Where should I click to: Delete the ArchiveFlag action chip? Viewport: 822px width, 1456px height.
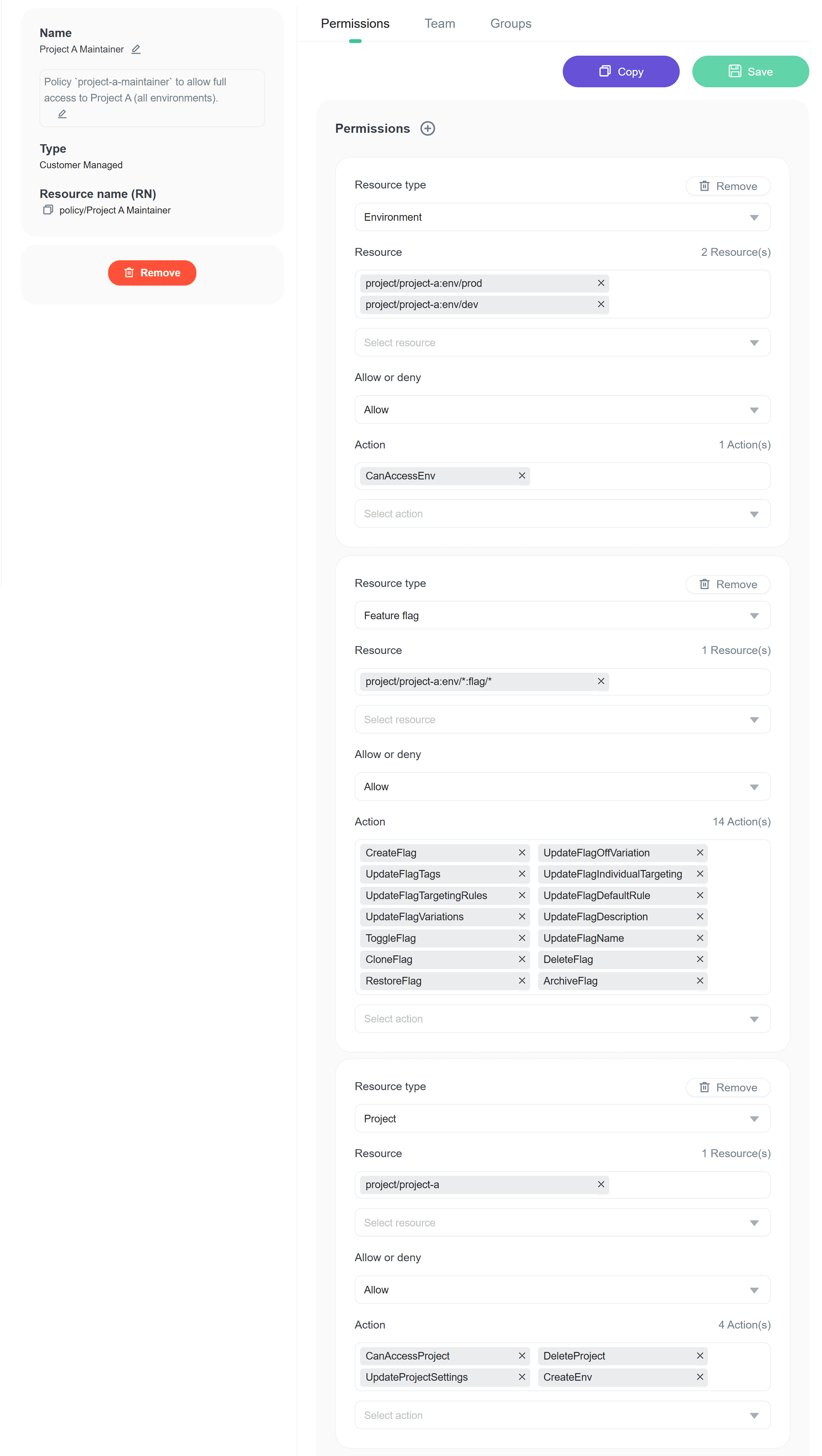(x=699, y=981)
